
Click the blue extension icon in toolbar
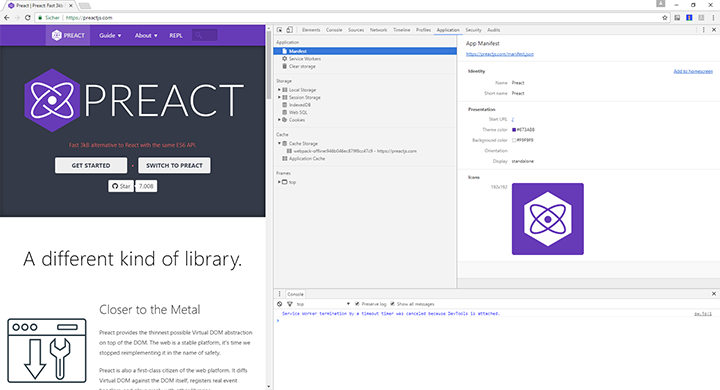pos(689,17)
